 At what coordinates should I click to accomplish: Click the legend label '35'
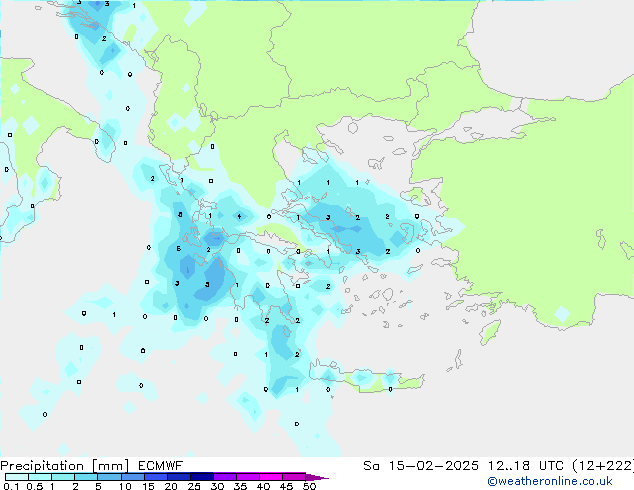pyautogui.click(x=240, y=486)
